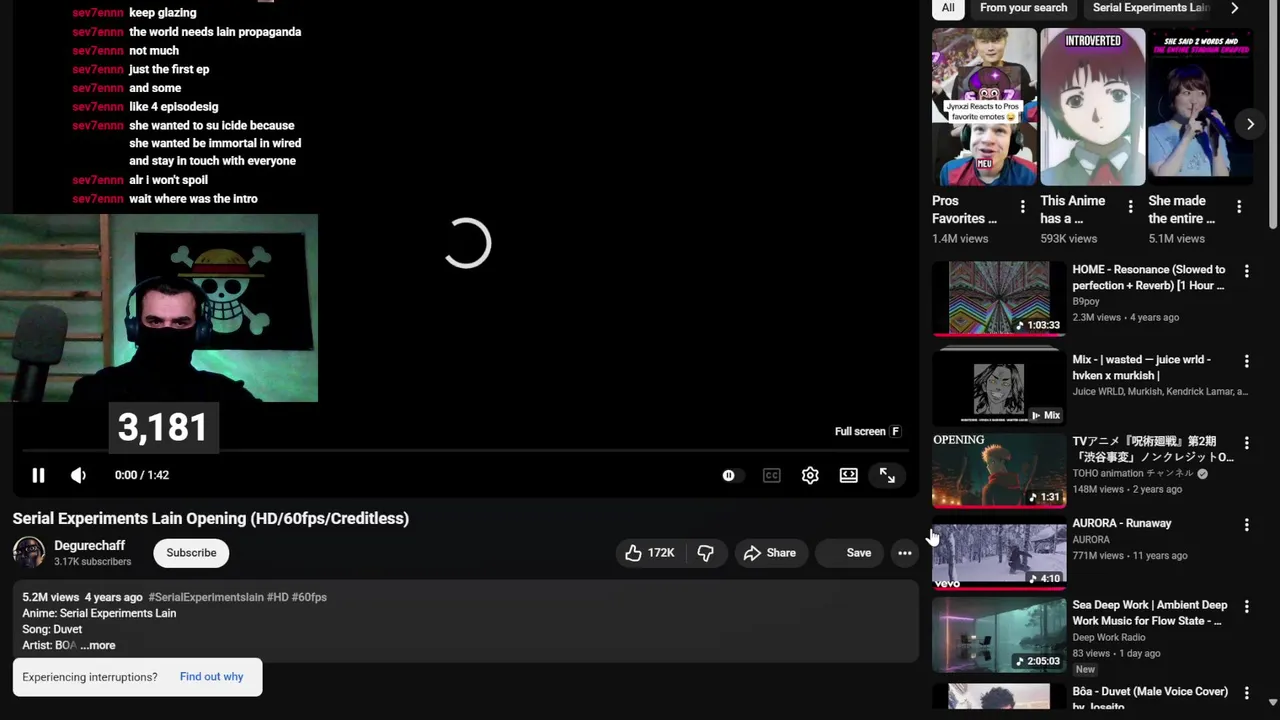Image resolution: width=1280 pixels, height=720 pixels.
Task: Open the wasted juice wrld Mix thumbnail
Action: pyautogui.click(x=998, y=388)
